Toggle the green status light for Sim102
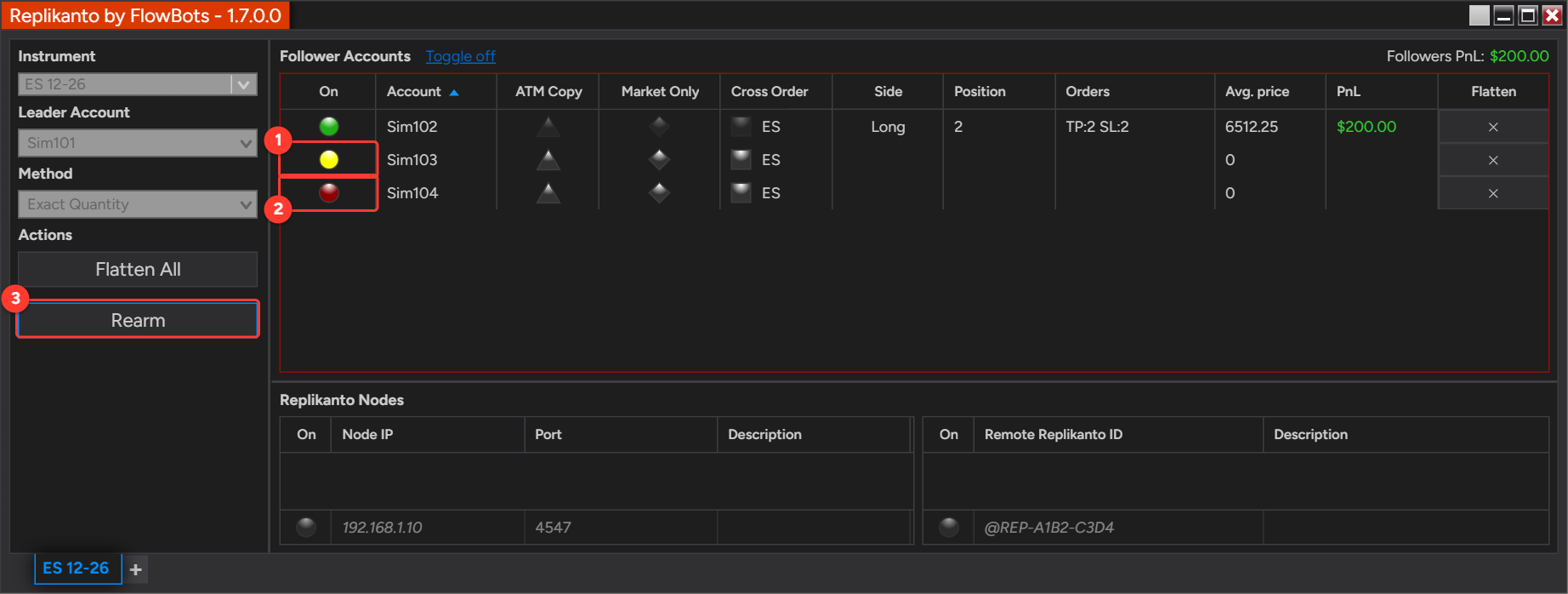 tap(329, 127)
